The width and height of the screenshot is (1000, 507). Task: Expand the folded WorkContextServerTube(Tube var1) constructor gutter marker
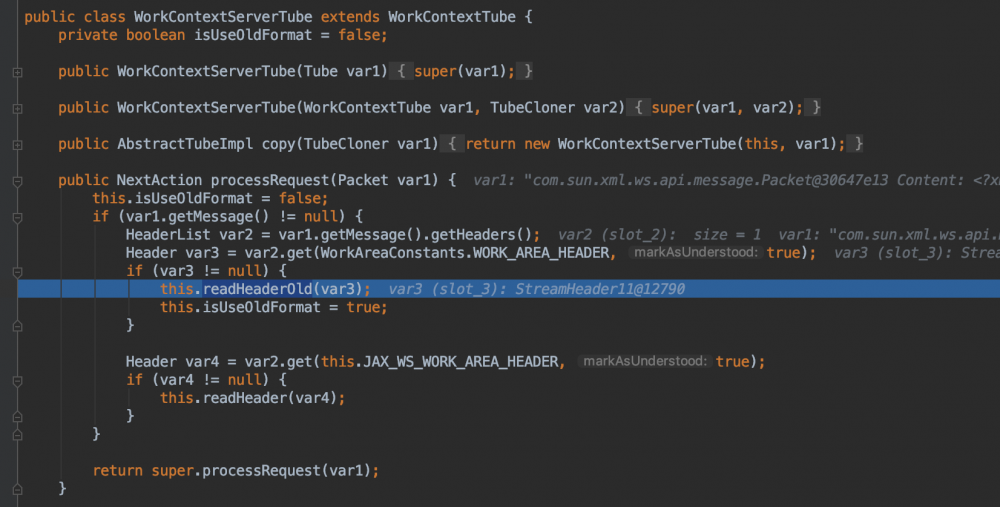coord(17,73)
